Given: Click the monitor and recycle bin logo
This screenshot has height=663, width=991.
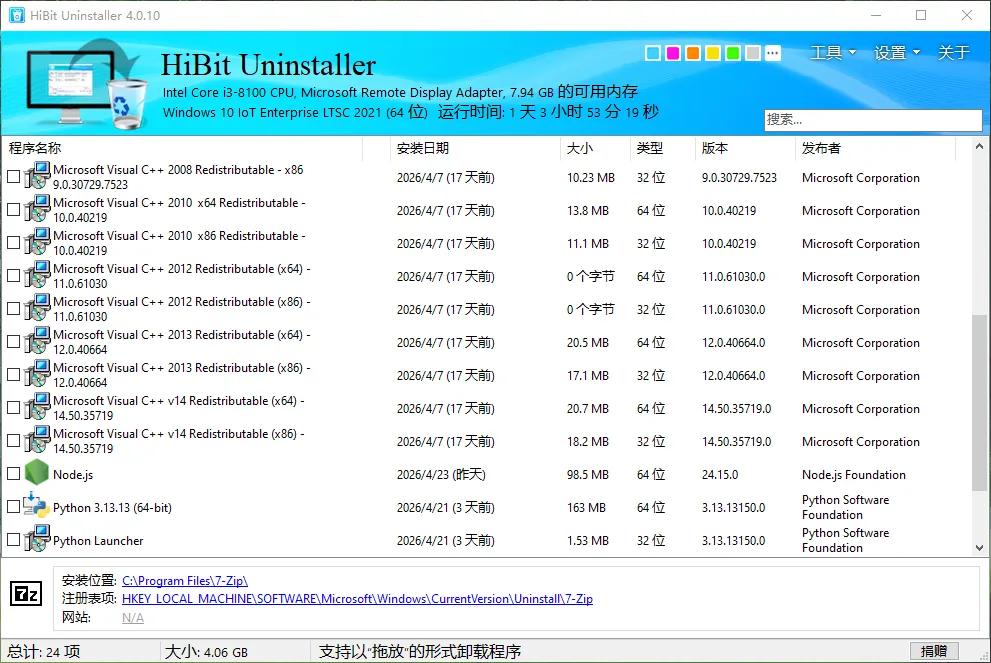Looking at the screenshot, I should pyautogui.click(x=85, y=85).
